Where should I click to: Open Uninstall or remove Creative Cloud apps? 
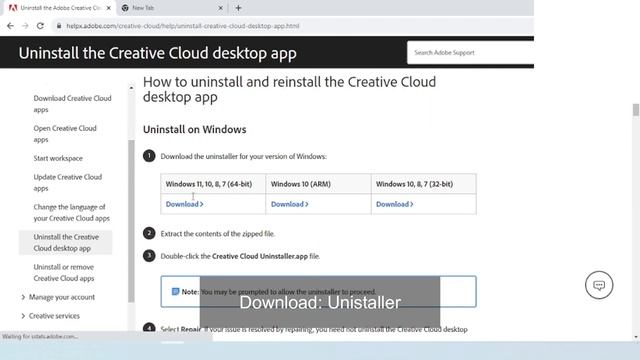64,273
